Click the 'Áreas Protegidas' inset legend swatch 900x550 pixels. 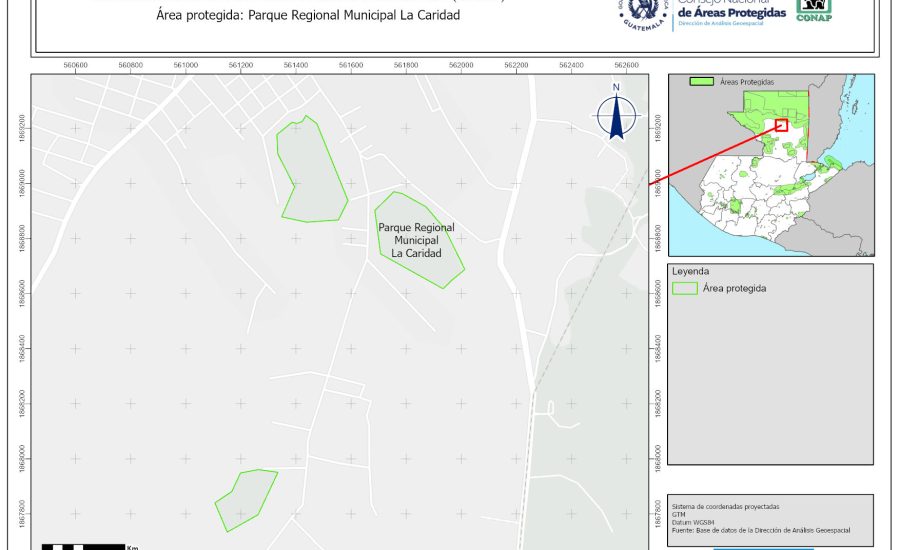pos(703,81)
